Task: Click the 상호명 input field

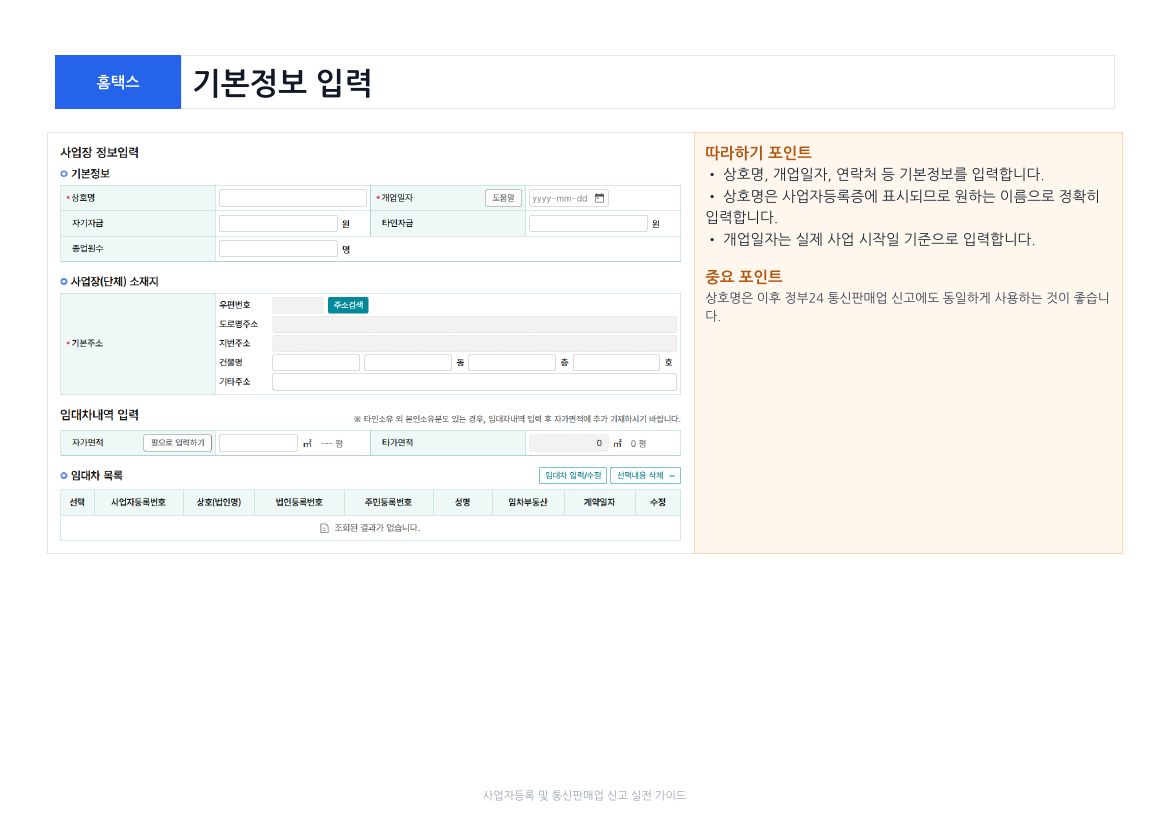Action: pos(292,198)
